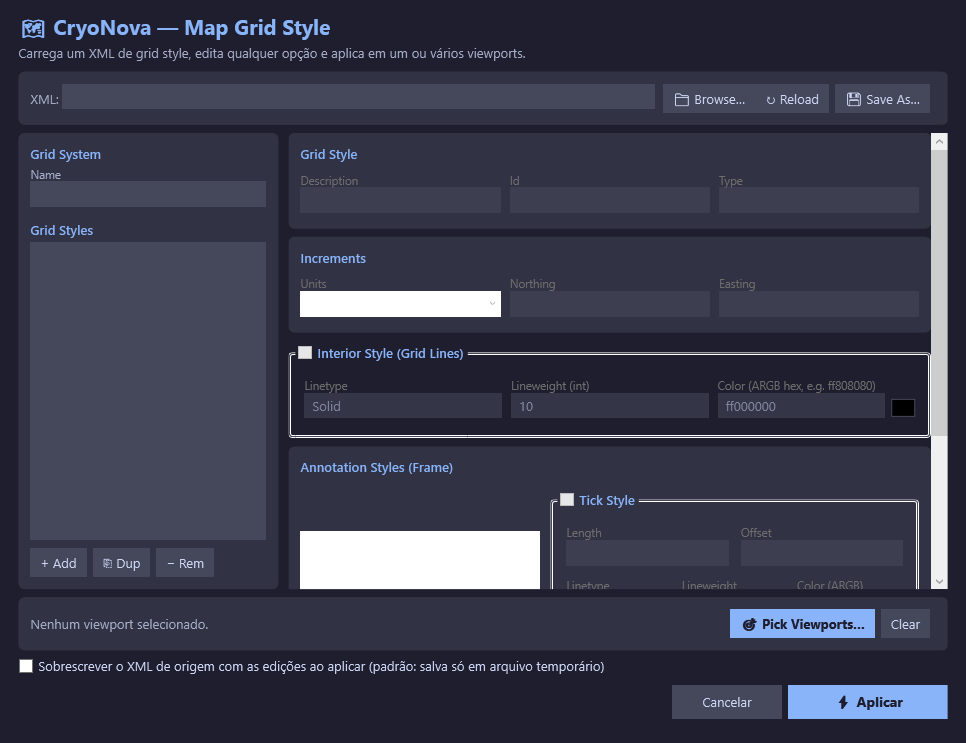Viewport: 966px width, 743px height.
Task: Click the CryoNova map icon in the title
Action: pos(33,28)
